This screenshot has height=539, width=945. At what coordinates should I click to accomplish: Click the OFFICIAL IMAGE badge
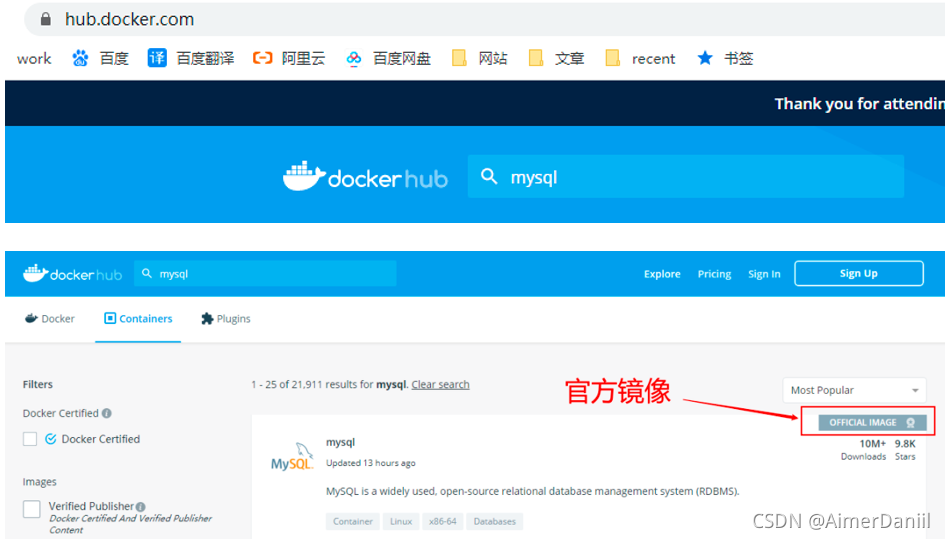click(x=872, y=423)
